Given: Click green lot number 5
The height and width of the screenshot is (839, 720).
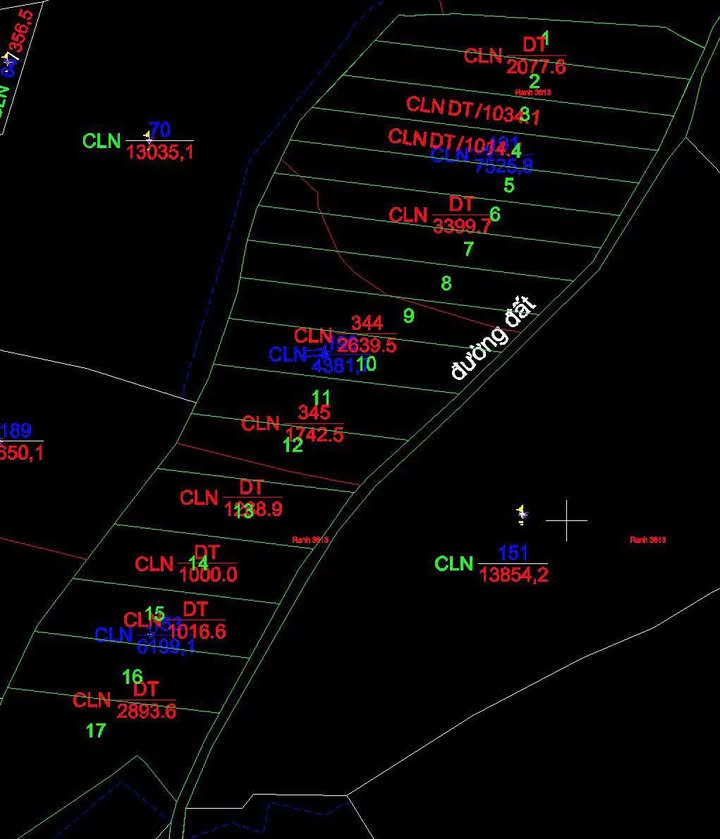Looking at the screenshot, I should [x=509, y=185].
